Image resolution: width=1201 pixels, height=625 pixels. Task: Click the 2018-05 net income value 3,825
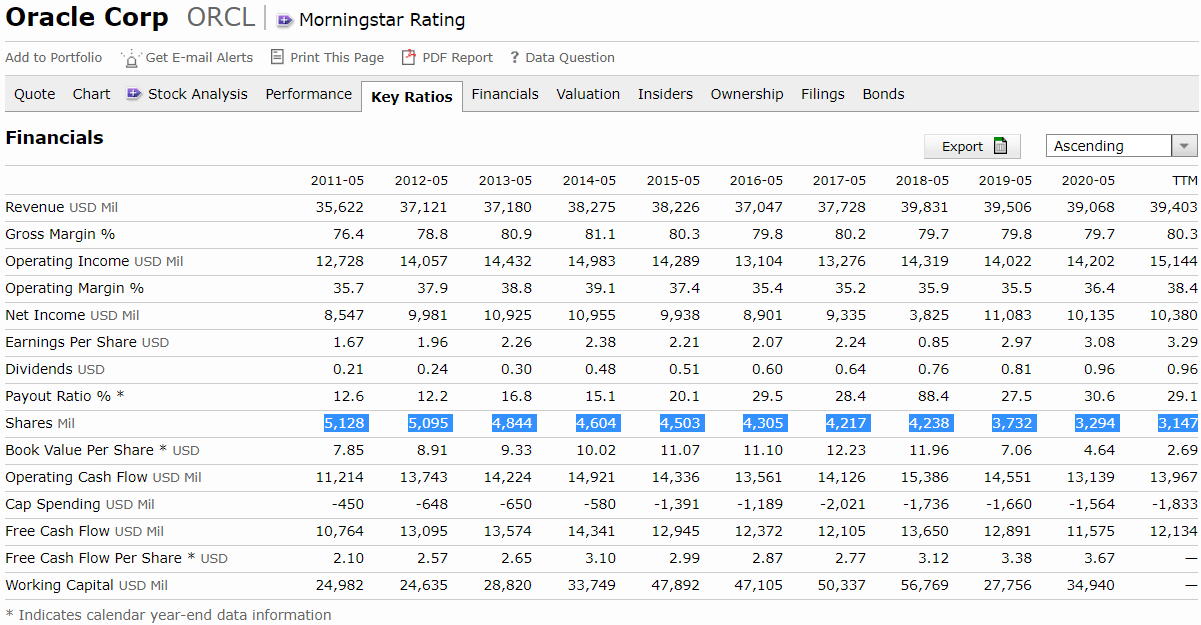[x=929, y=315]
